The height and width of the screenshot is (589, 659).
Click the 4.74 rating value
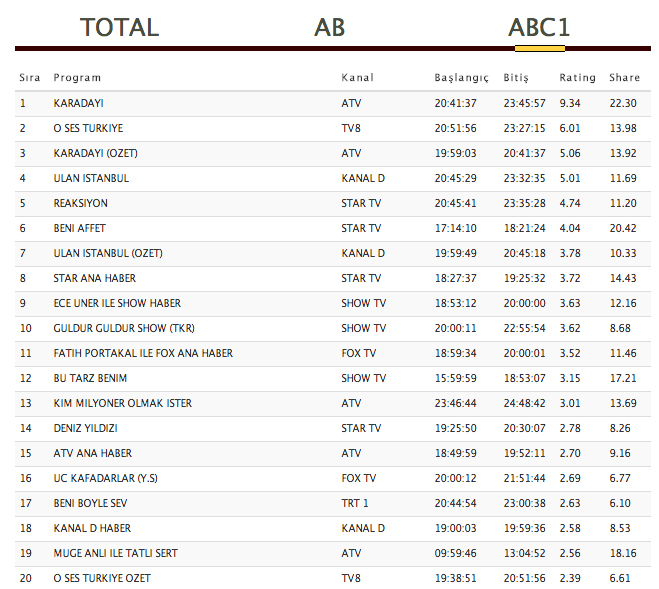pyautogui.click(x=569, y=203)
